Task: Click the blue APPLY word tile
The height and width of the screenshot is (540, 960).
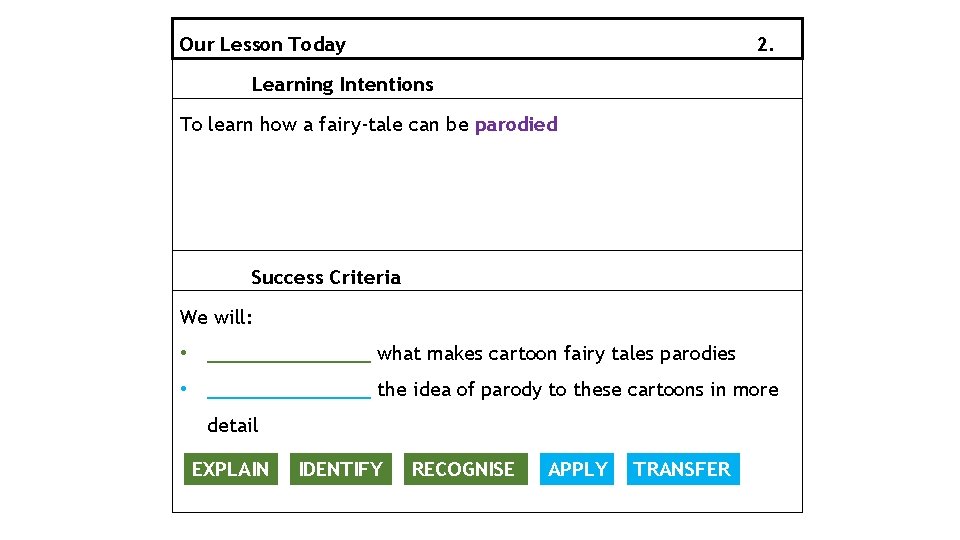Action: (577, 469)
